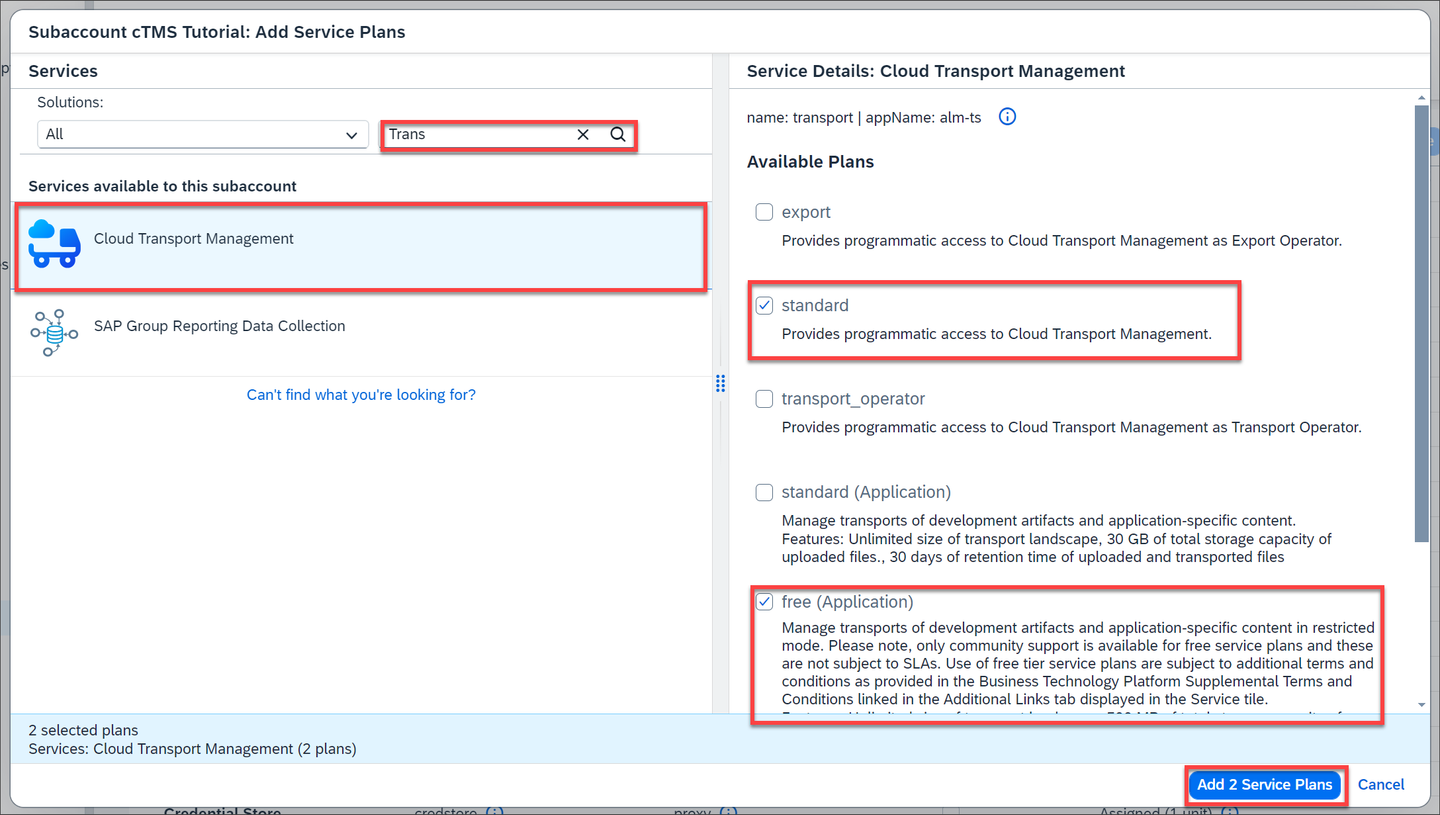
Task: Click the Transport Operator description text
Action: pos(1072,428)
